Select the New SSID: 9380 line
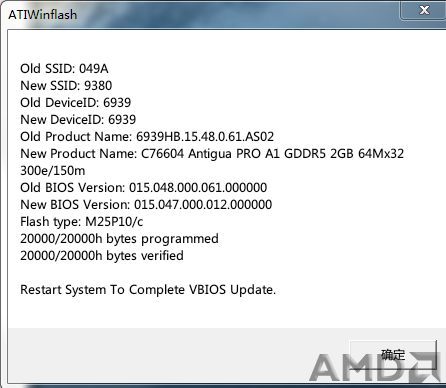The height and width of the screenshot is (388, 446). pyautogui.click(x=66, y=86)
